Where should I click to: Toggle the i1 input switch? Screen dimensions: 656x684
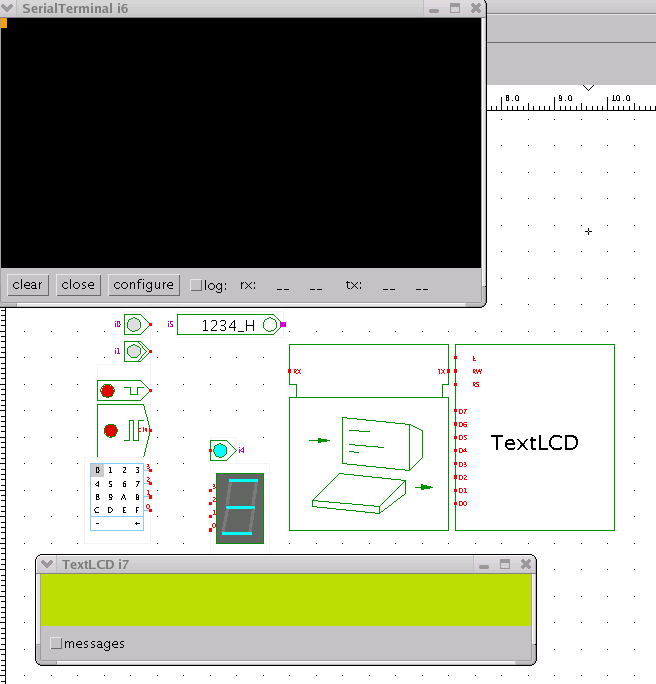134,351
